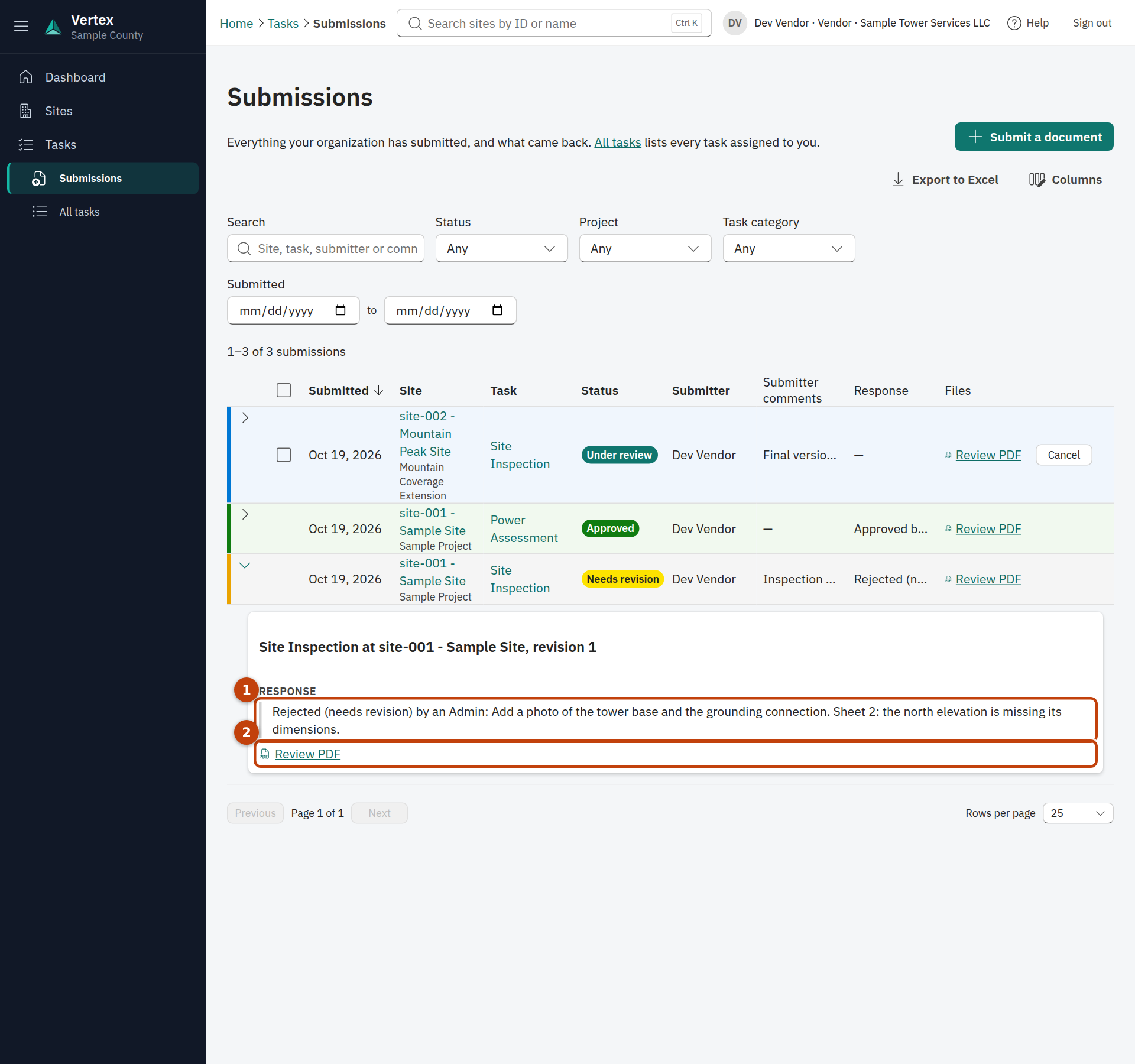
Task: Focus the Site, task, submitter search field
Action: pos(326,249)
